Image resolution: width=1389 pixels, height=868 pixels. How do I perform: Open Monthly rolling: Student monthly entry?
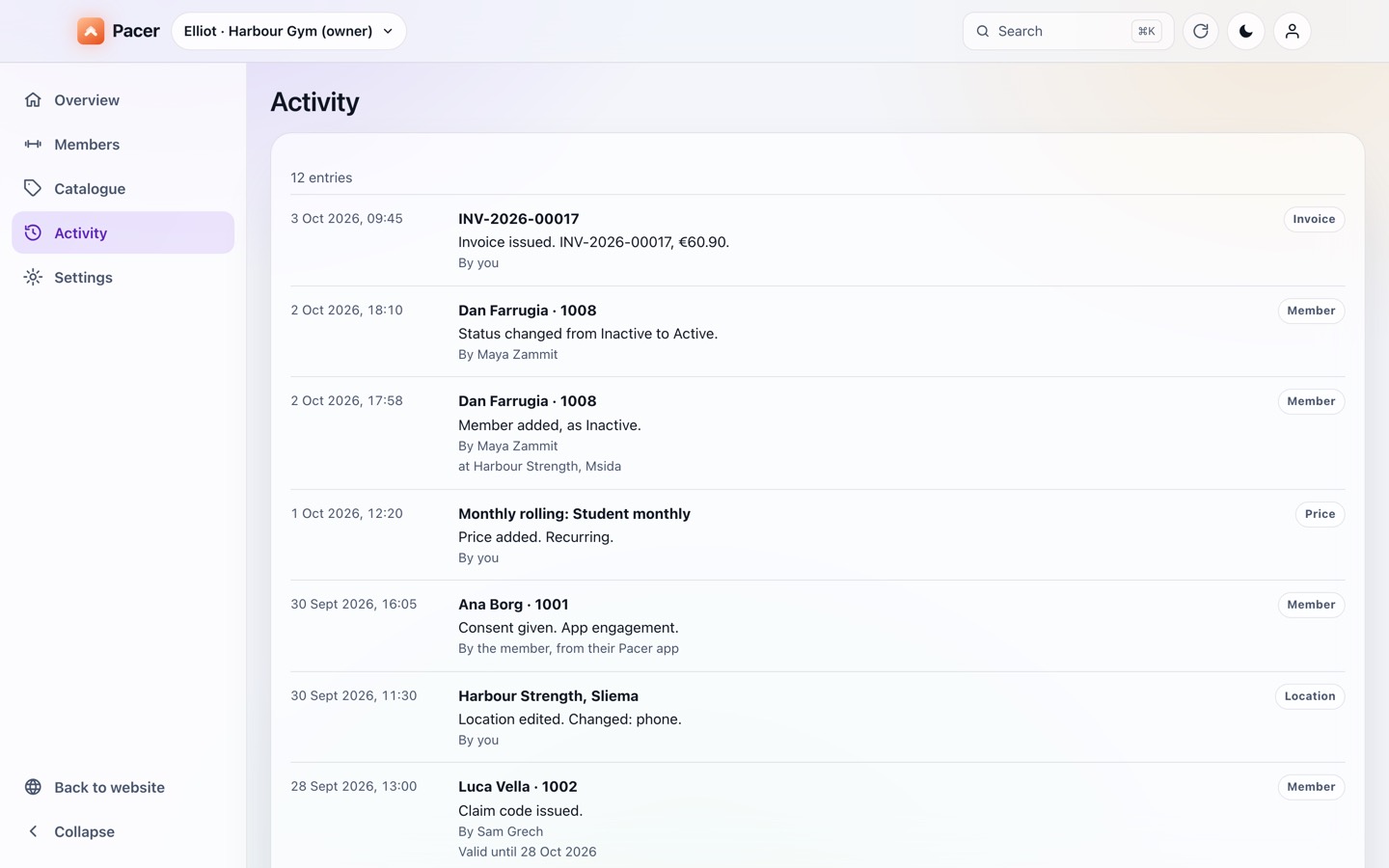point(574,514)
